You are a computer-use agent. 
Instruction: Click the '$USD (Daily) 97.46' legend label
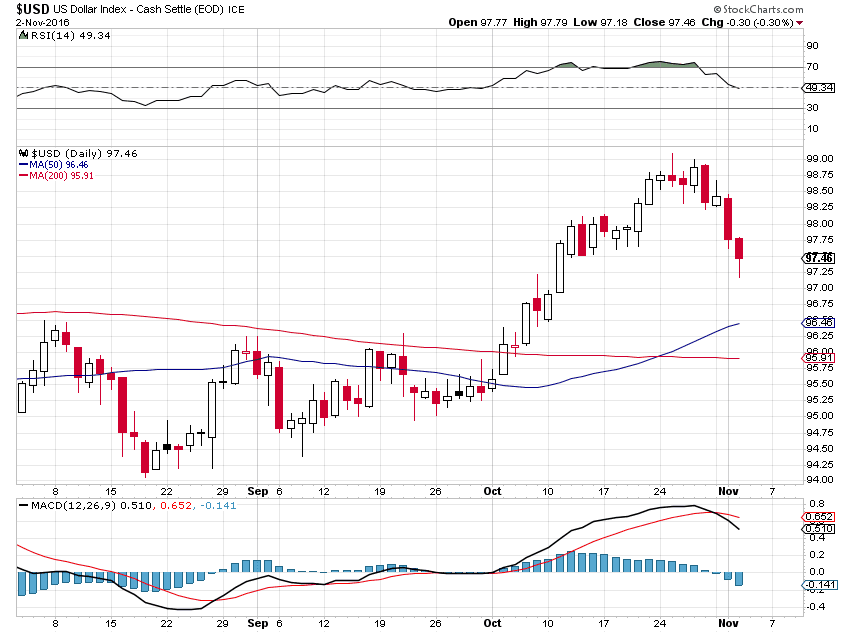click(x=84, y=153)
